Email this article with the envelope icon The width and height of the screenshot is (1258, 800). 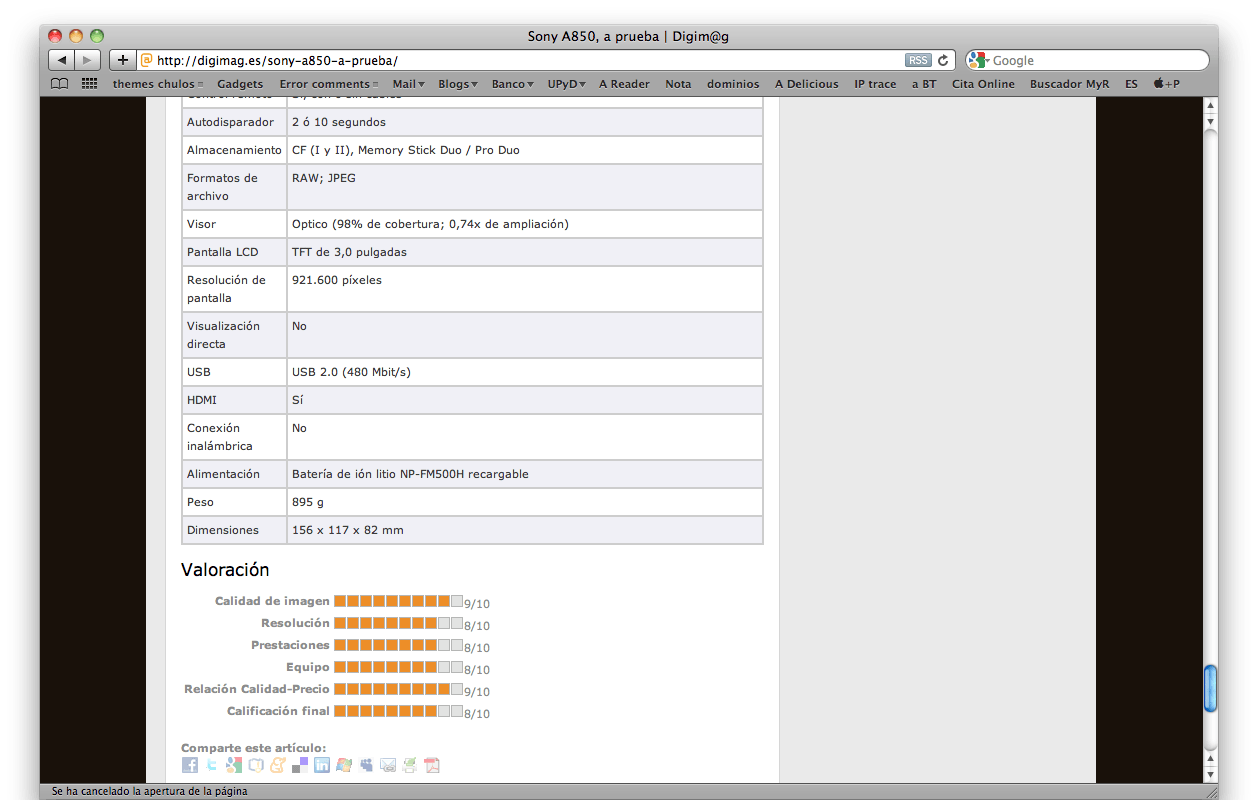point(388,765)
